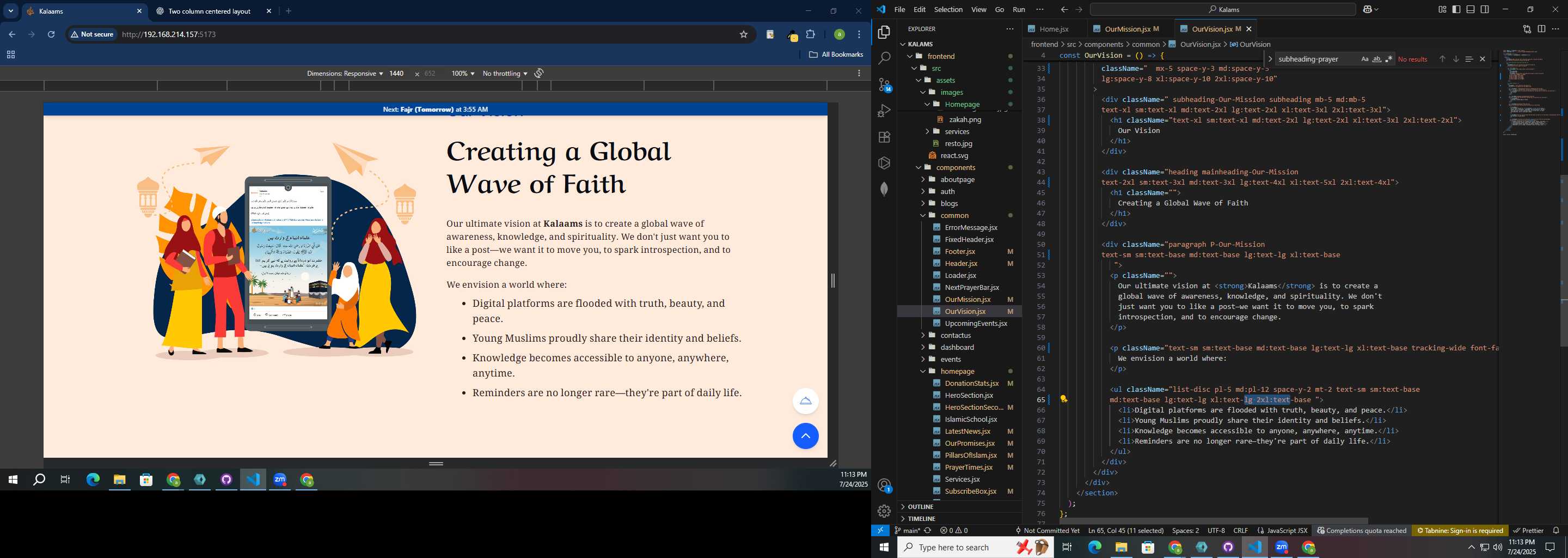Screen dimensions: 1568x558
Task: Open the 100% zoom dropdown
Action: pos(463,73)
